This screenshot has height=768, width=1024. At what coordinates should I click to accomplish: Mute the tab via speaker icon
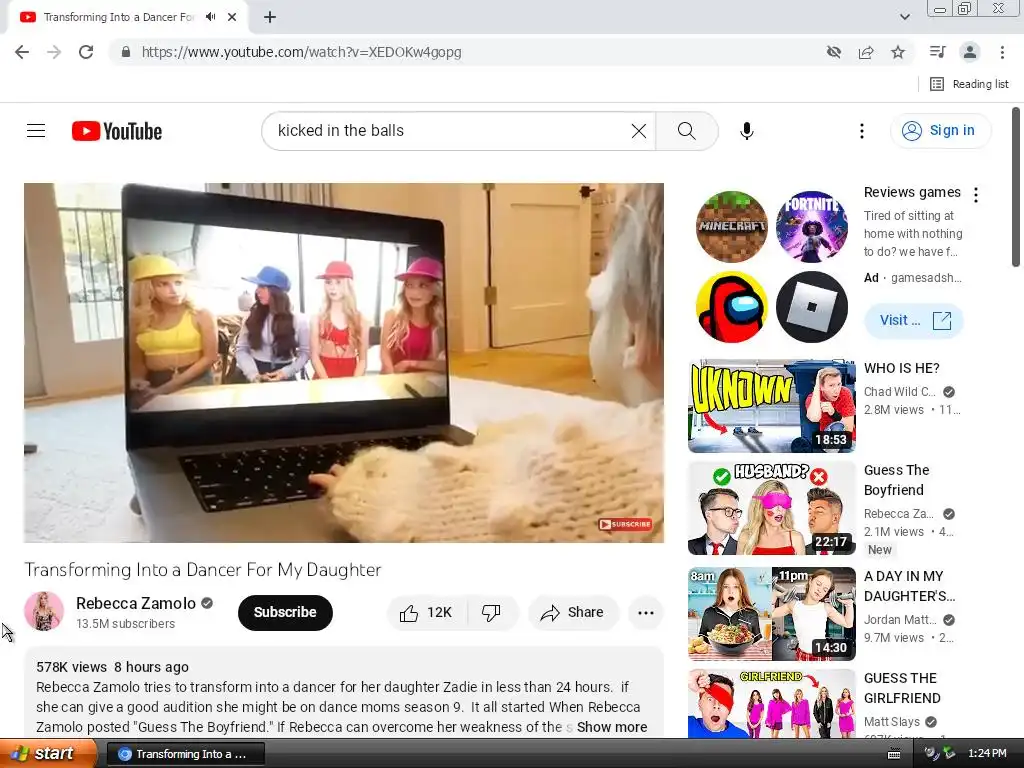210,17
